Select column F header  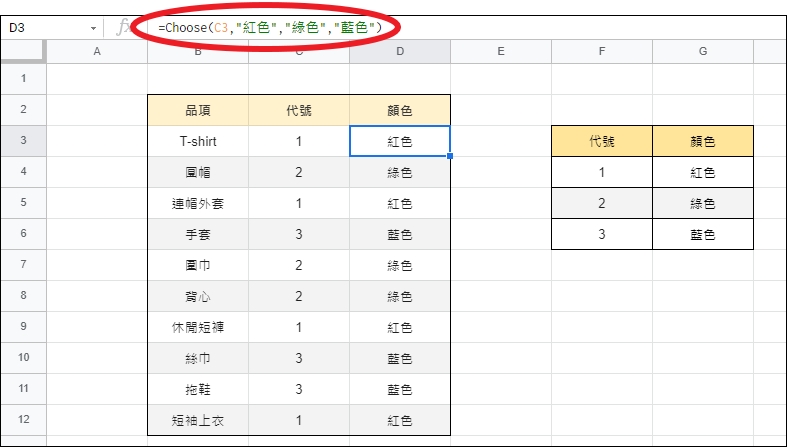click(602, 51)
